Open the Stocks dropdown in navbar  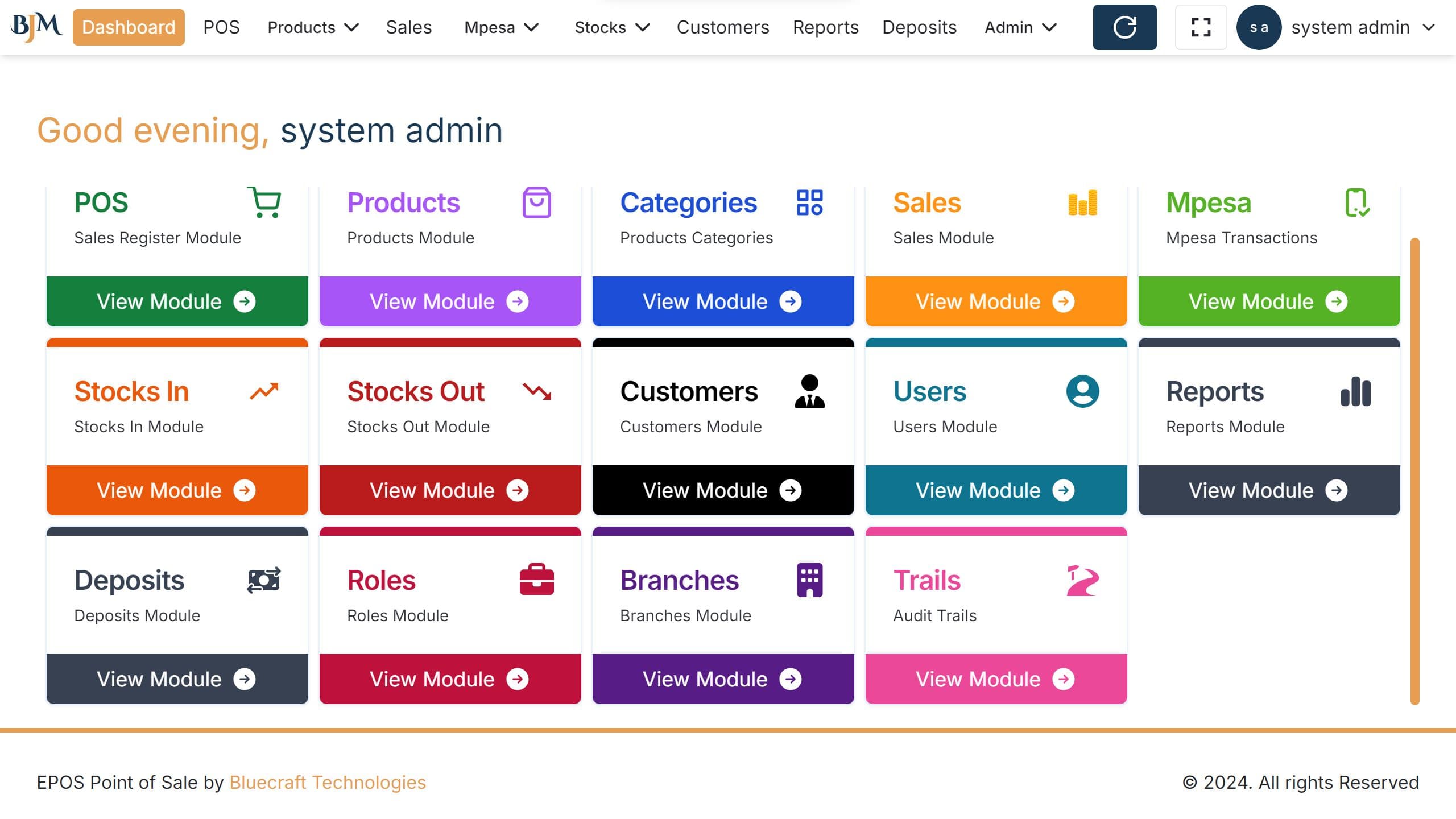[612, 27]
